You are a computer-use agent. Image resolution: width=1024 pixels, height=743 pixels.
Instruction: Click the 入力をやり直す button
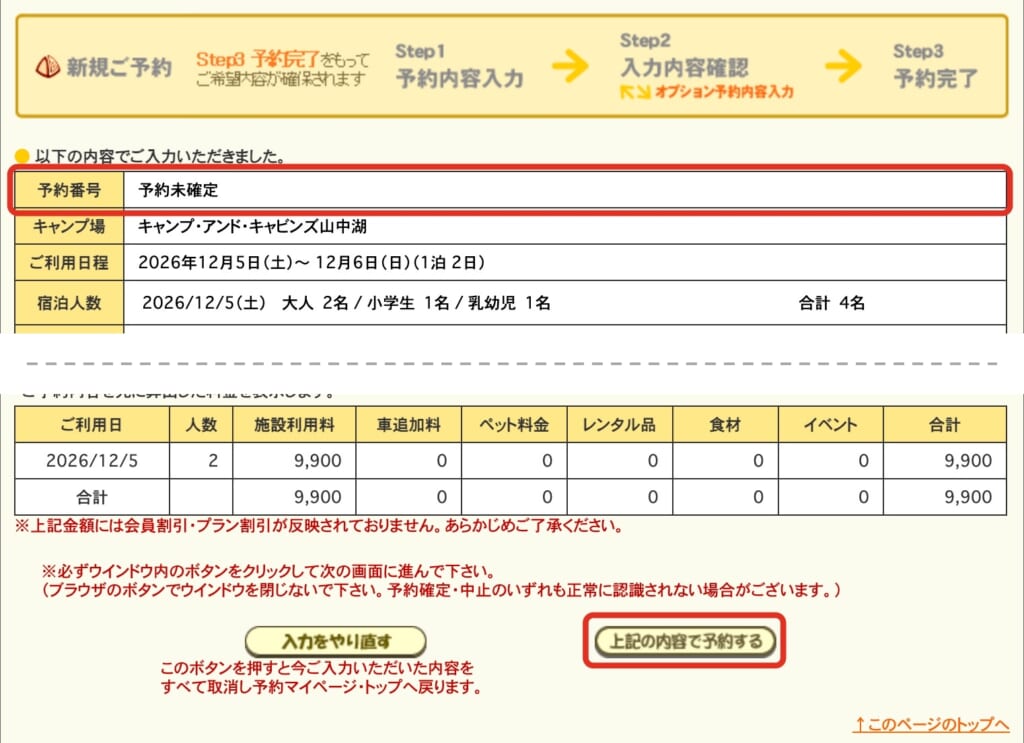(336, 641)
